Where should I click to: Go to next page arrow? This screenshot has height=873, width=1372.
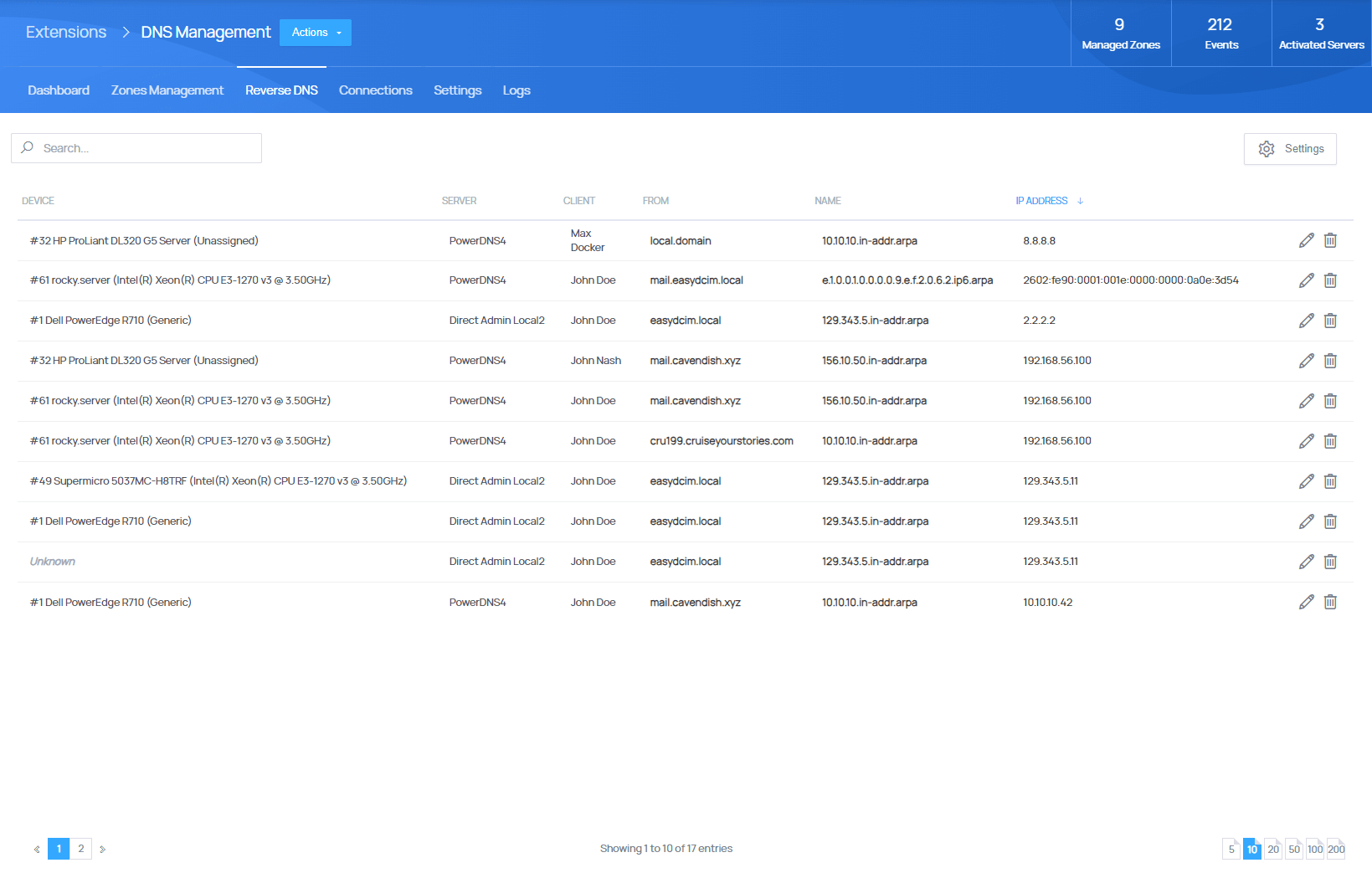pyautogui.click(x=102, y=849)
